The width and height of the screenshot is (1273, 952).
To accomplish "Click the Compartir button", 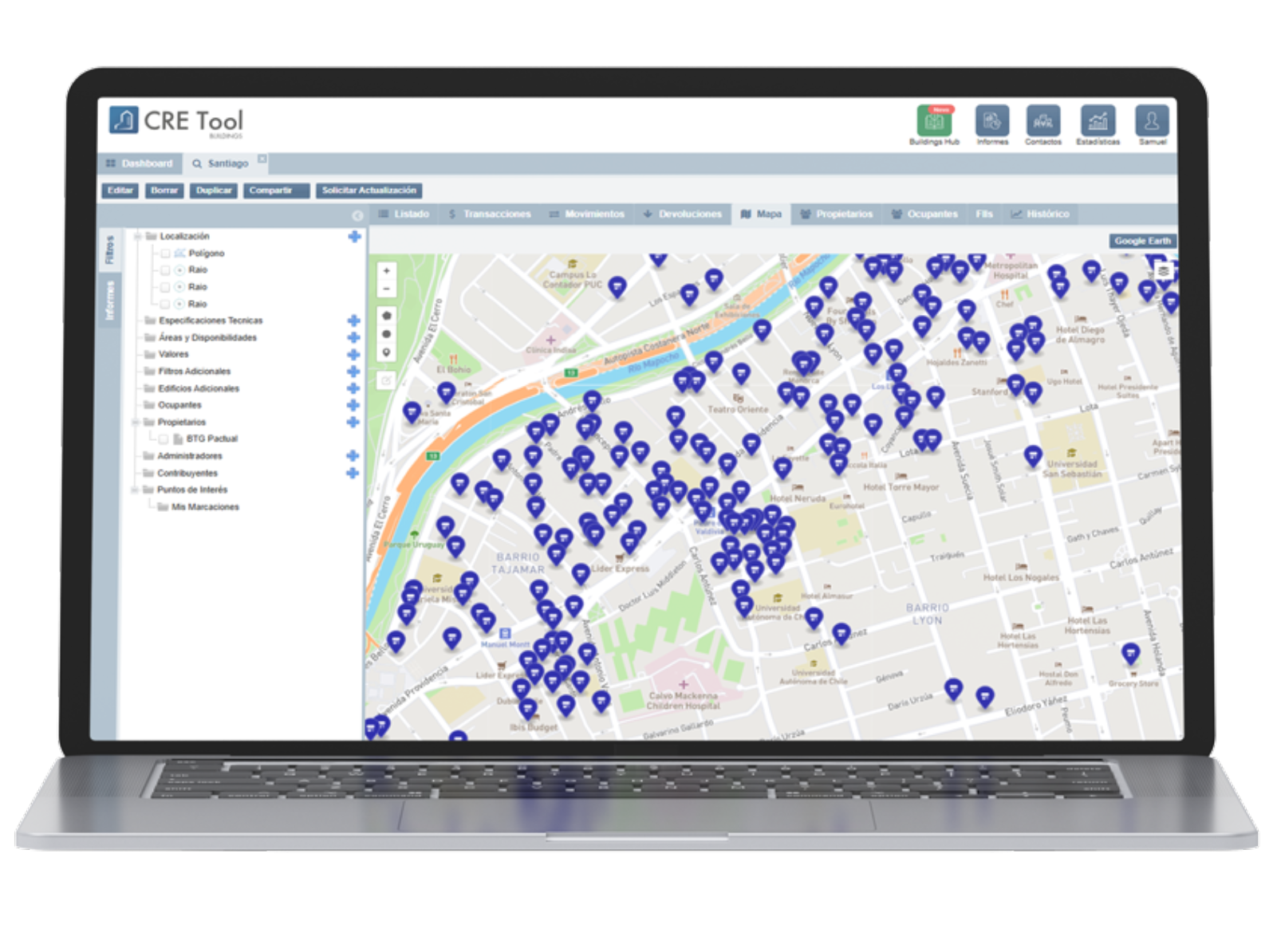I will click(x=276, y=191).
